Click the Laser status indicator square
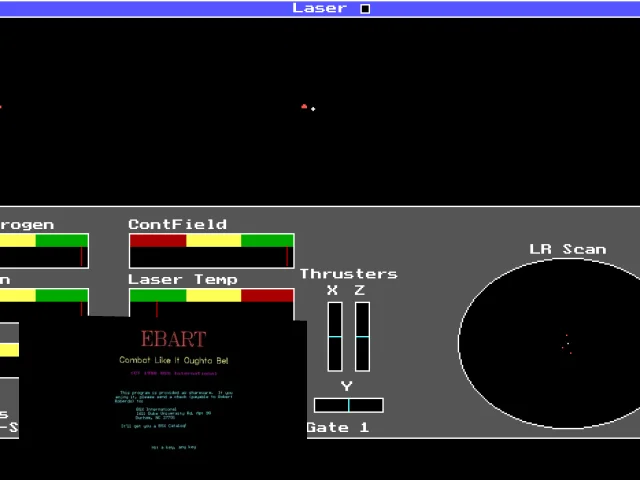Image resolution: width=640 pixels, height=480 pixels. coord(365,9)
